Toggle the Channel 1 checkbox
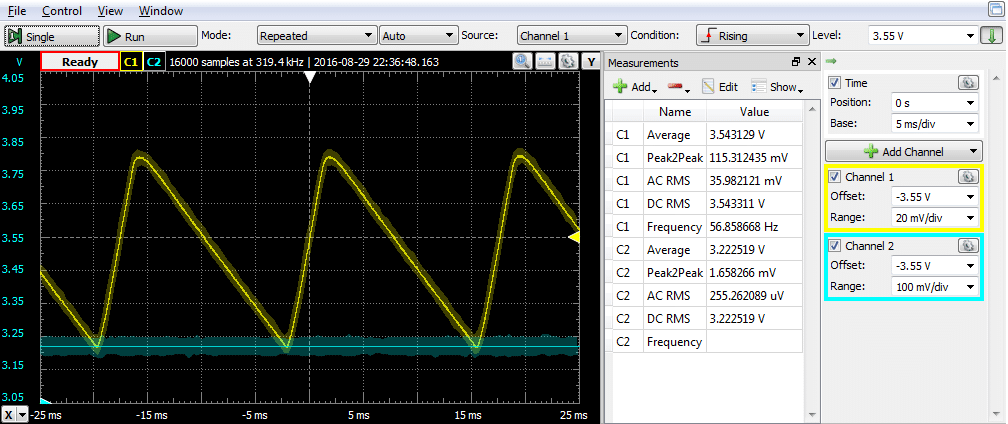Viewport: 1008px width, 424px height. (x=835, y=177)
